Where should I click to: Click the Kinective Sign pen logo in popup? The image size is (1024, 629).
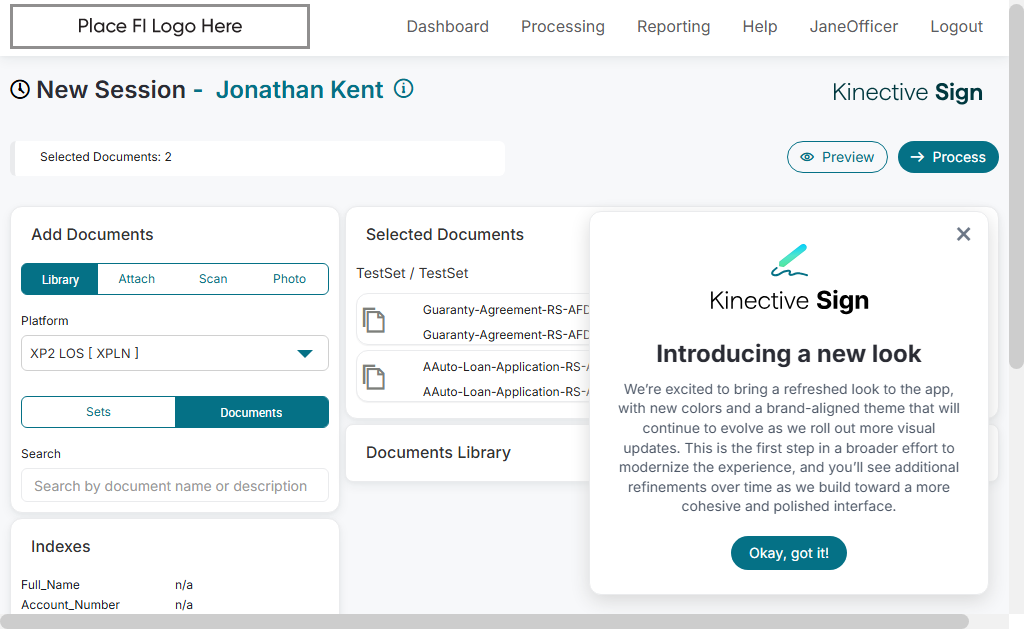(x=789, y=260)
